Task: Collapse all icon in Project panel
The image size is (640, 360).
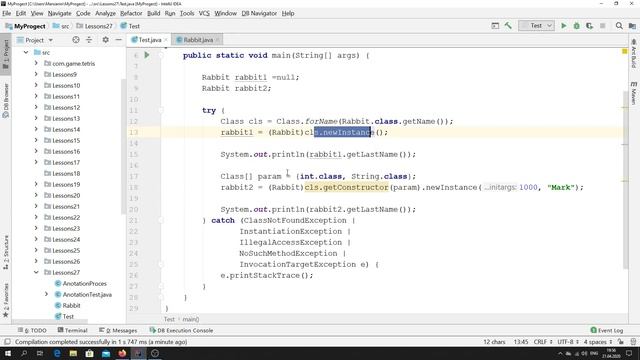Action: point(89,40)
